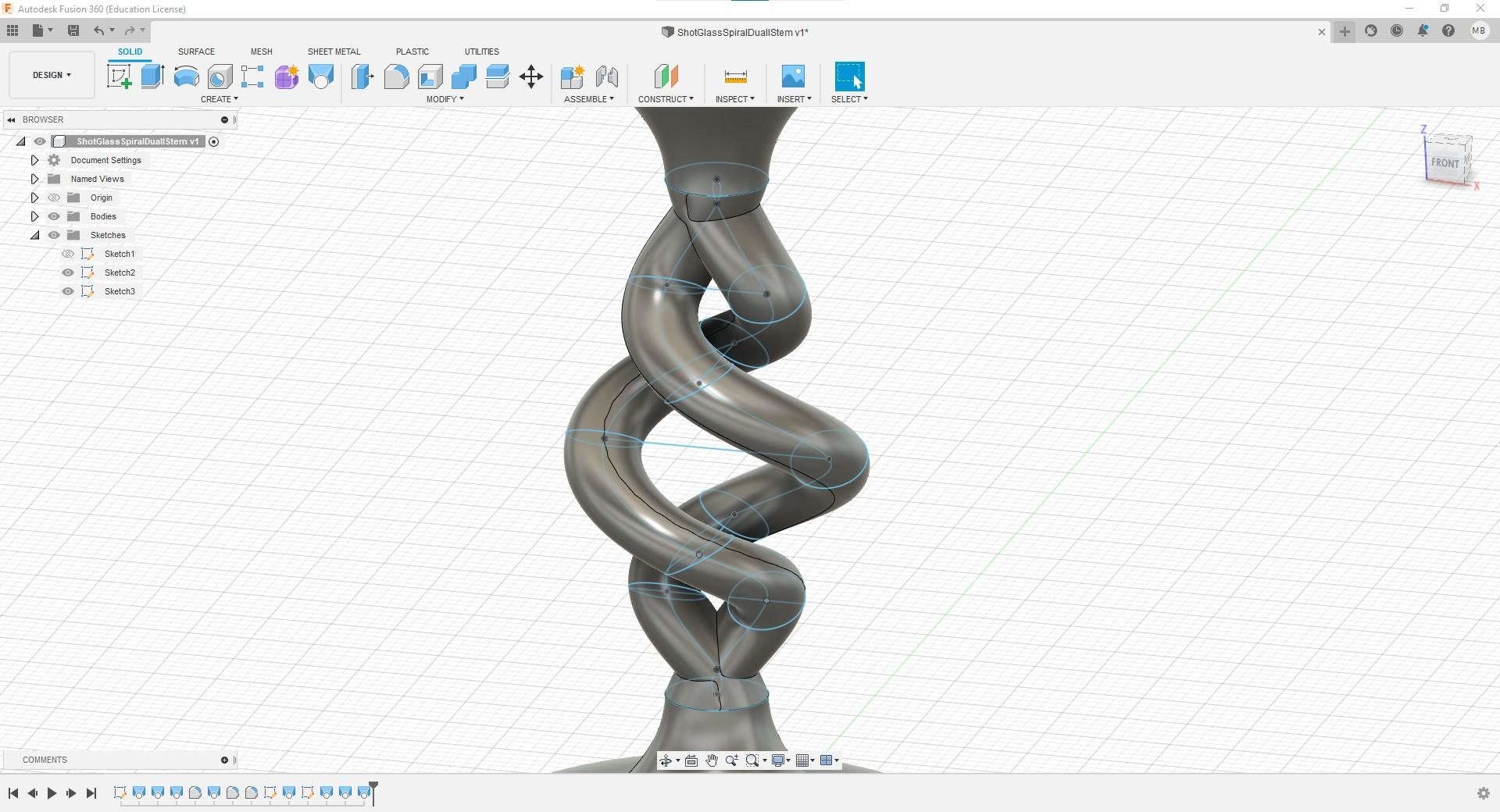Open the DESIGN workspace dropdown

tap(52, 75)
